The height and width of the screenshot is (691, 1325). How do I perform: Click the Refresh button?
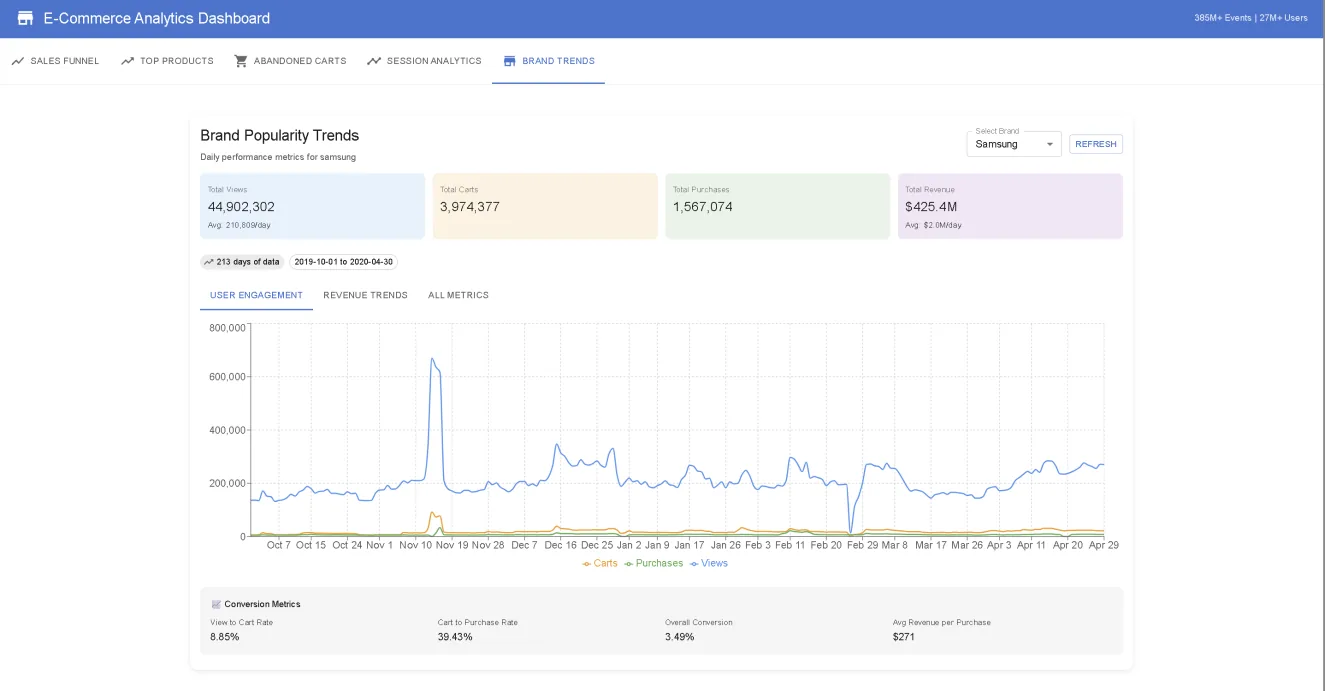click(x=1096, y=144)
